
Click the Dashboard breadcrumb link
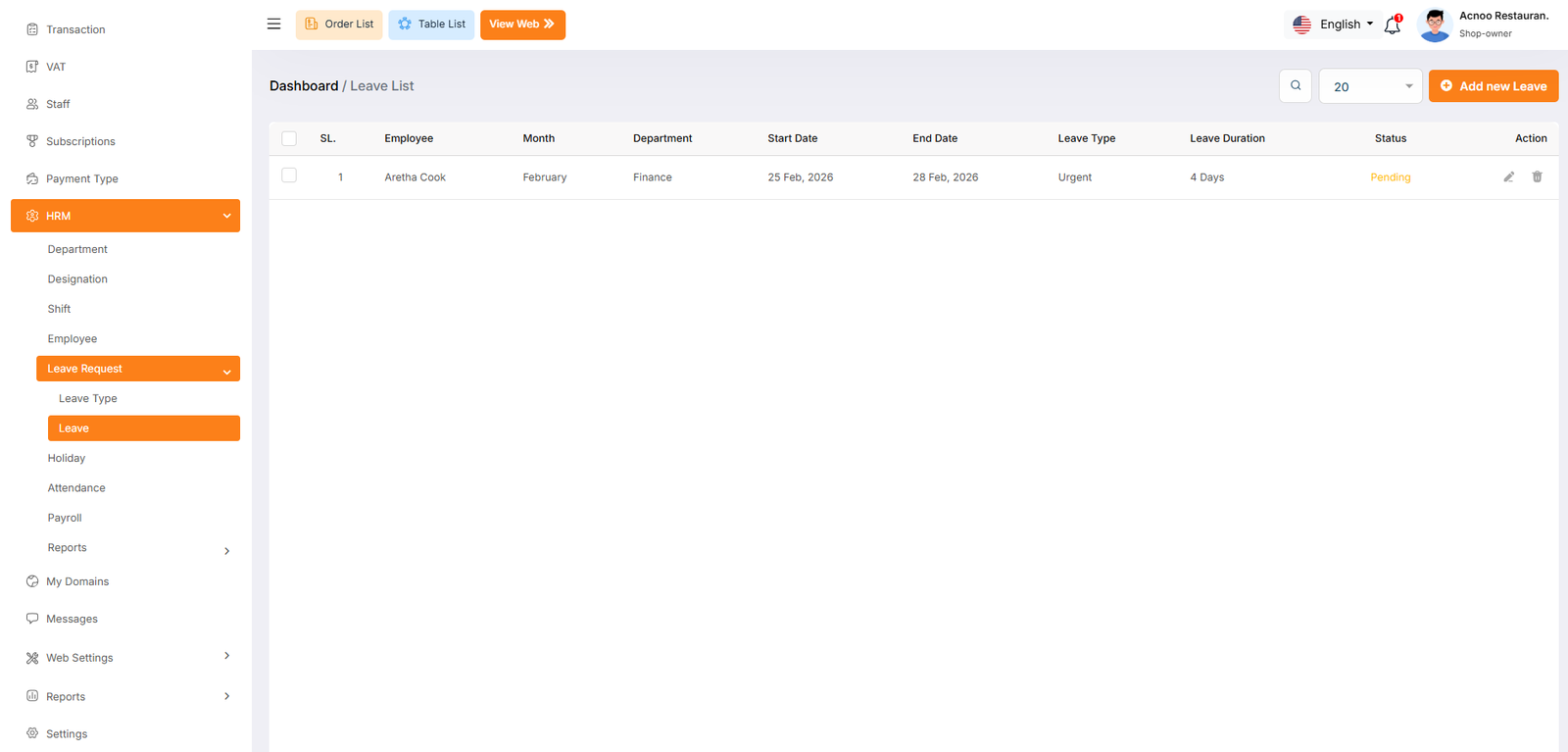click(304, 86)
